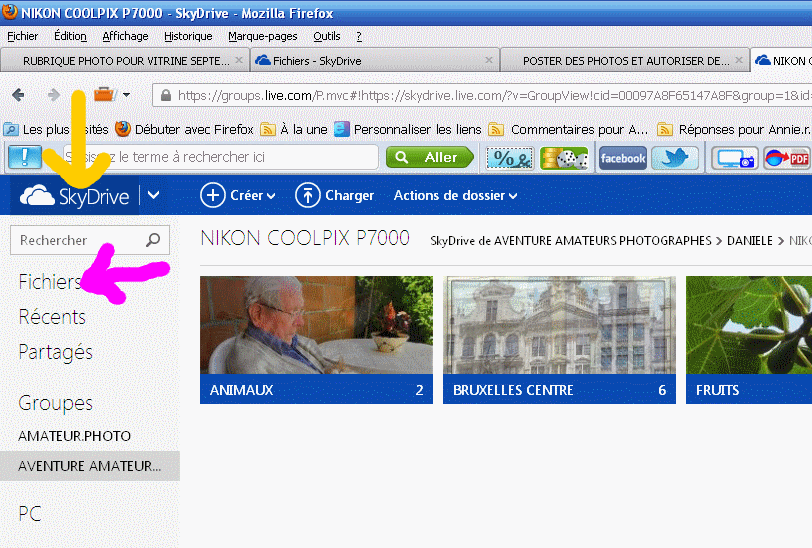812x548 pixels.
Task: Click the Charger upload button
Action: (x=335, y=195)
